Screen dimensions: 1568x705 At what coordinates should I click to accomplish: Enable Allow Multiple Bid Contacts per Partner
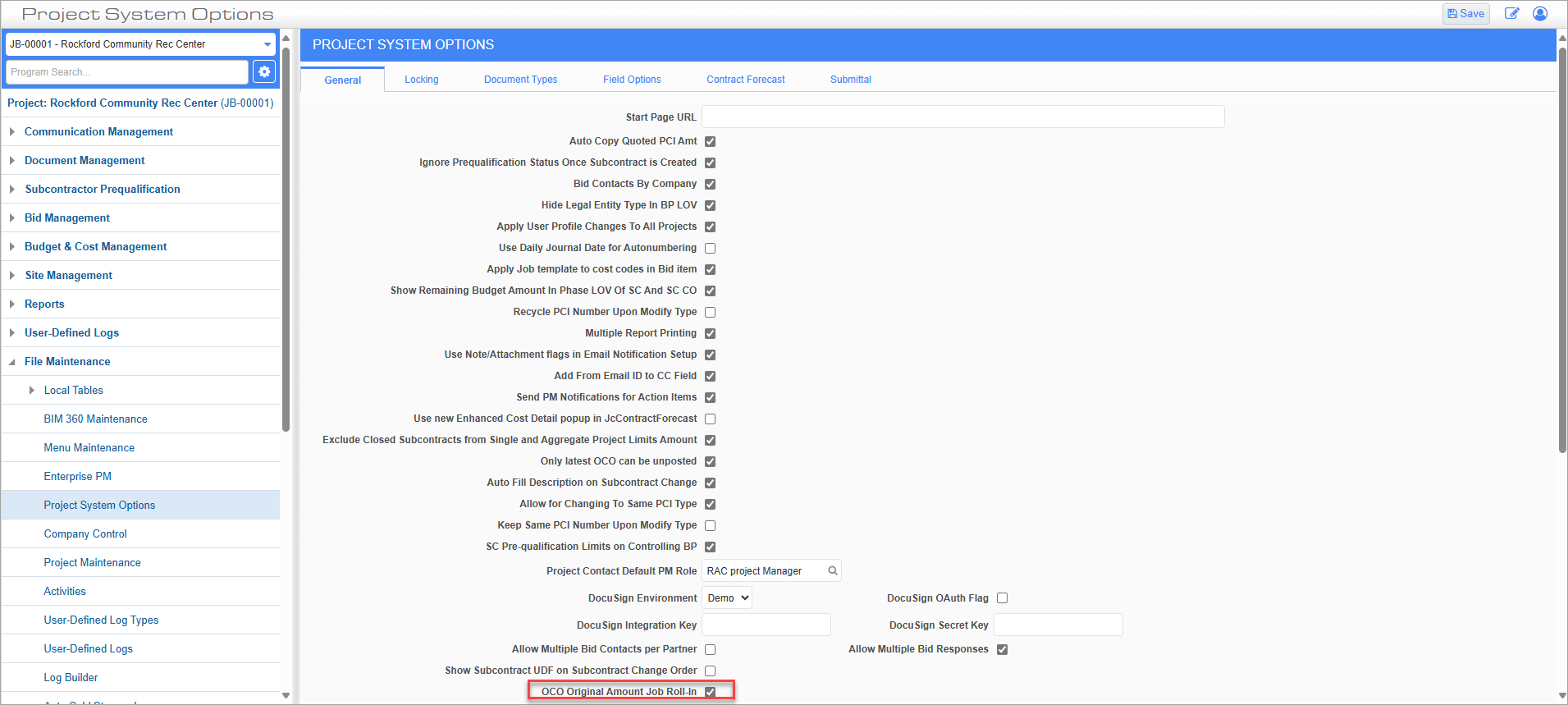pyautogui.click(x=710, y=649)
